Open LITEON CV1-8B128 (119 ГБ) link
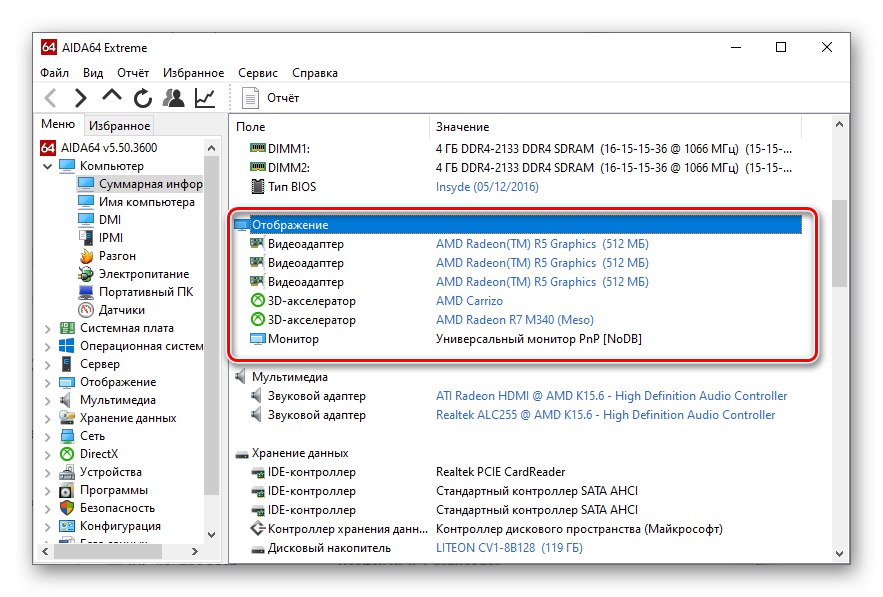 pos(509,548)
